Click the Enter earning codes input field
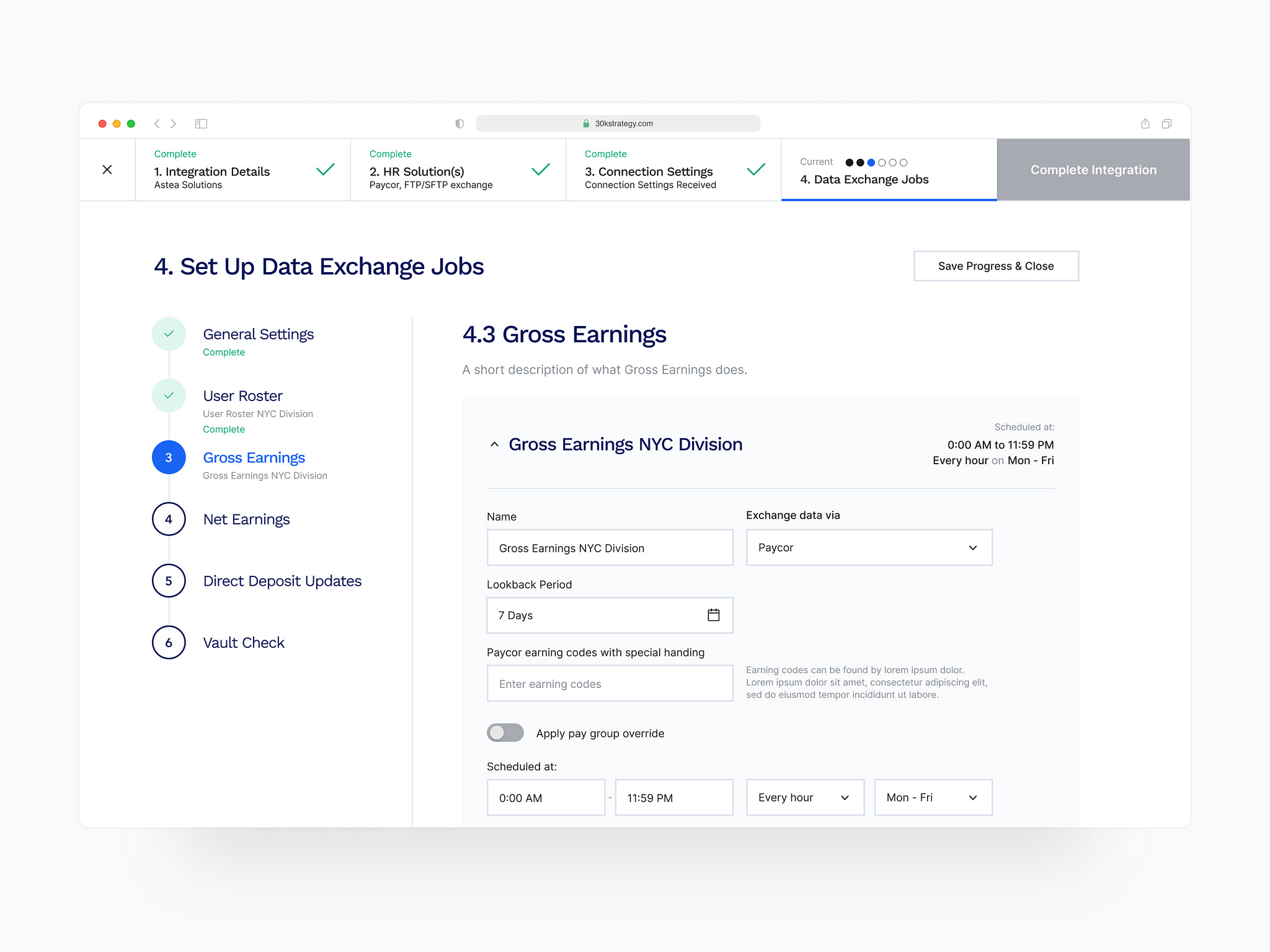Viewport: 1270px width, 952px height. click(x=610, y=683)
